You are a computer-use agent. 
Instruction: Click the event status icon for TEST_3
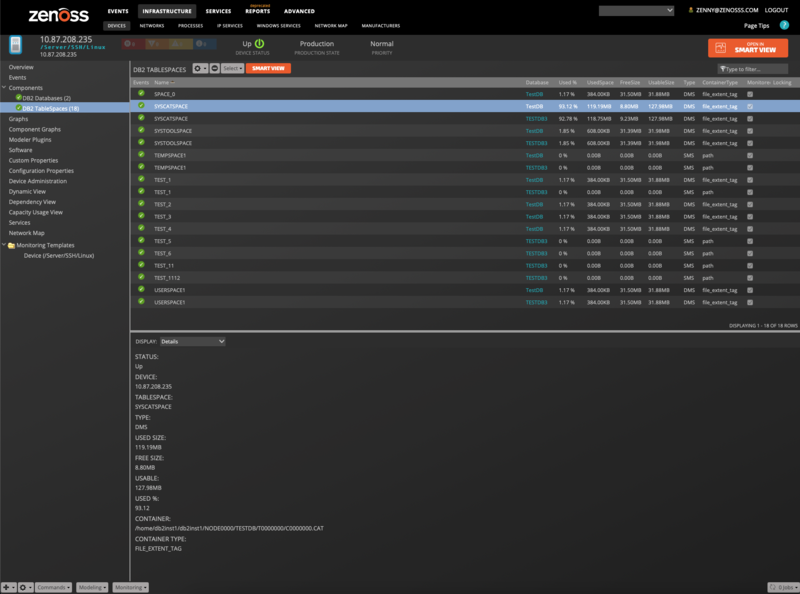(x=141, y=216)
